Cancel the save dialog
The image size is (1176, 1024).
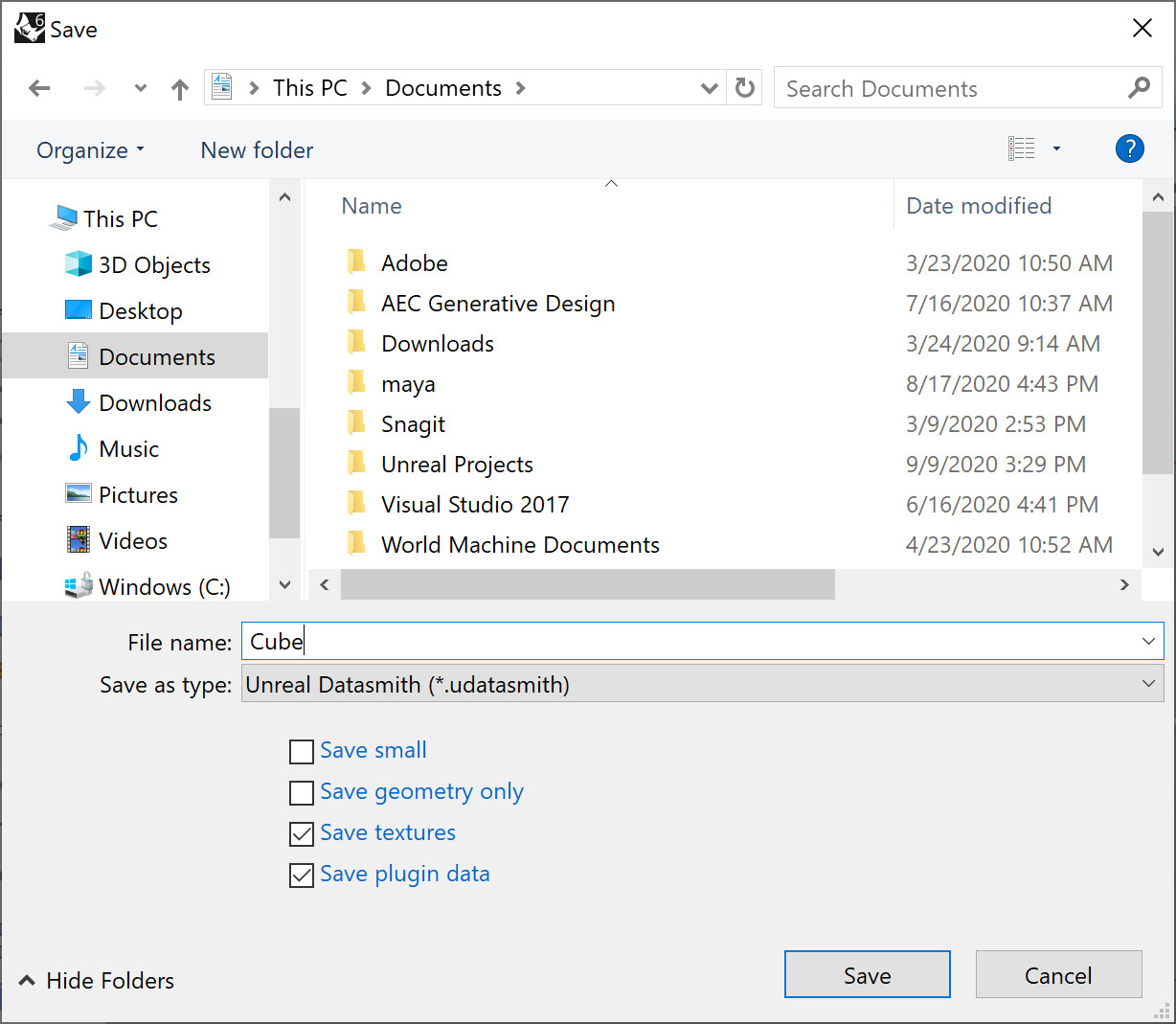pos(1058,975)
